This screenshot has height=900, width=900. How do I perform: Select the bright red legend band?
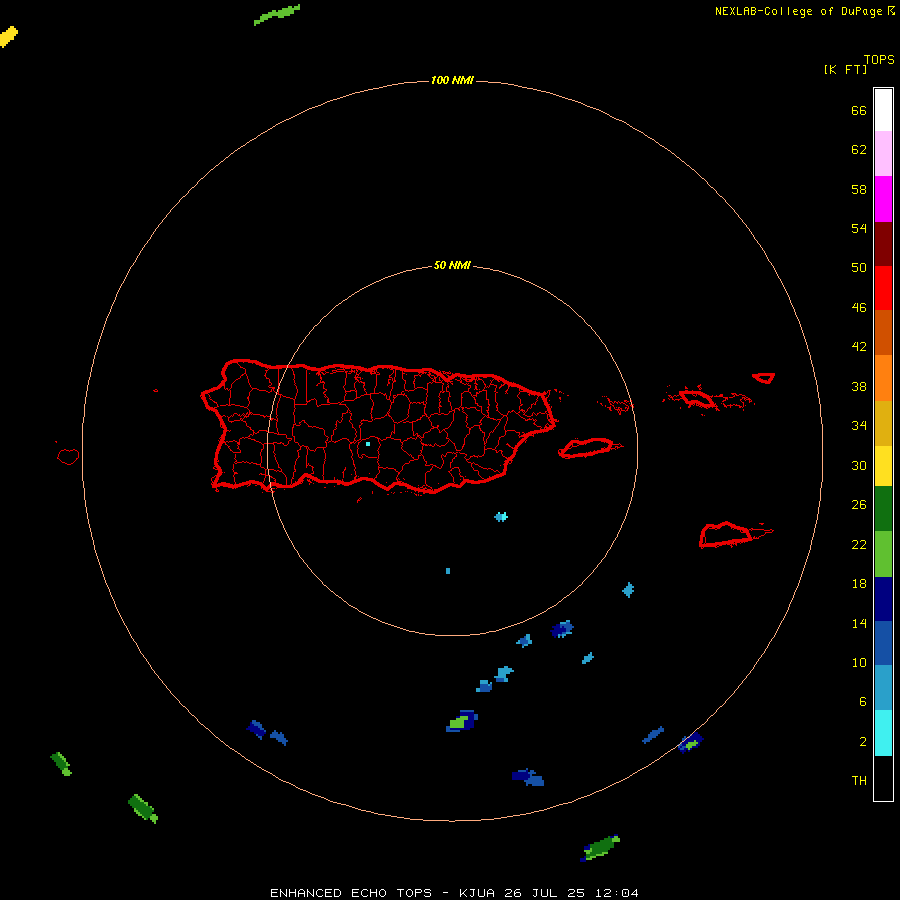(883, 288)
